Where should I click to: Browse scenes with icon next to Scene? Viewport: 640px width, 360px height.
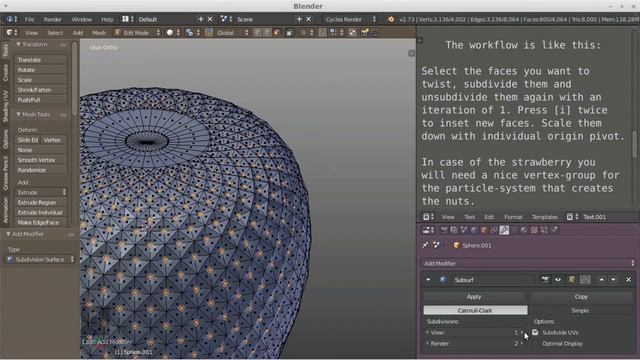[227, 19]
